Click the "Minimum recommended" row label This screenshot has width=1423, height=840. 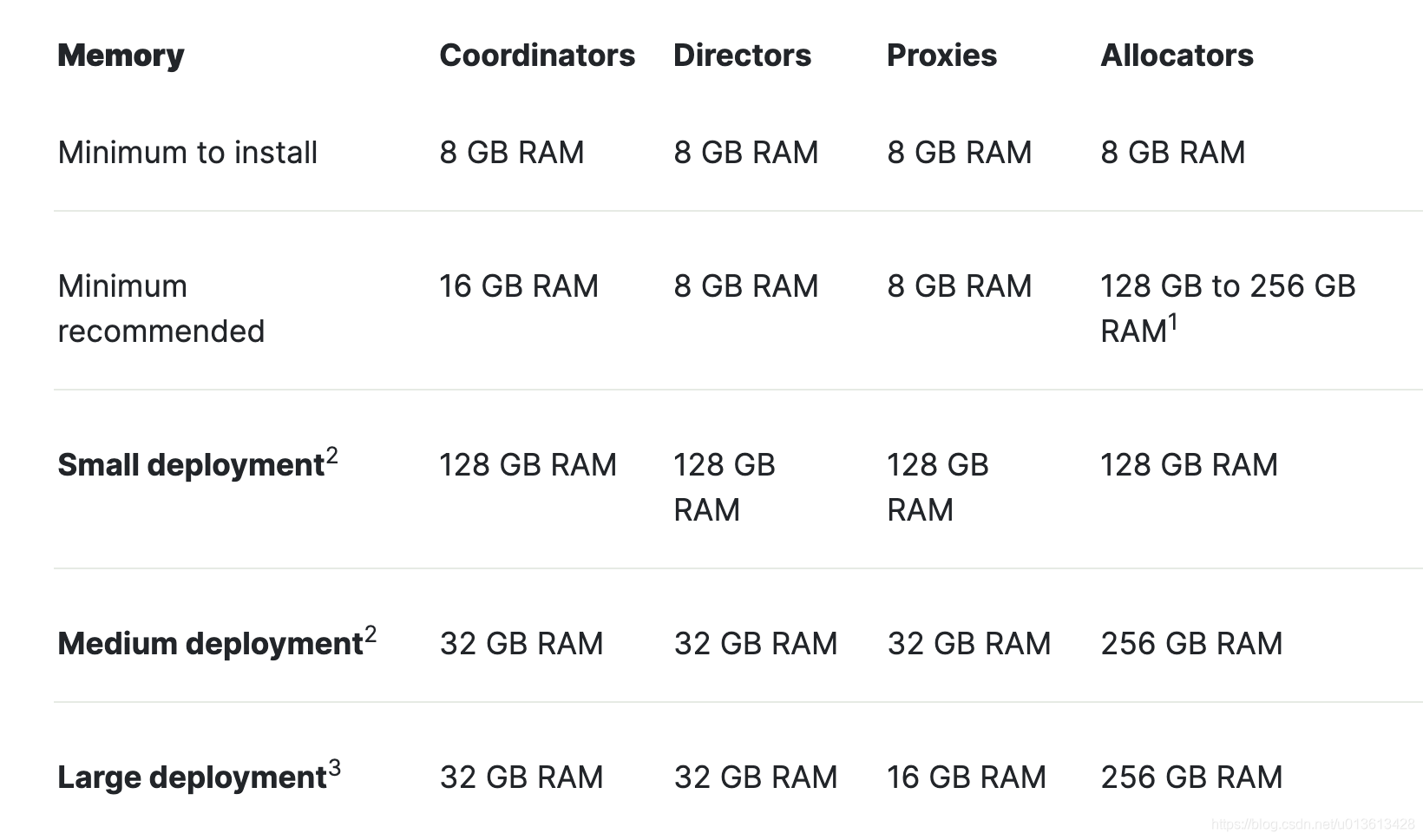point(161,308)
